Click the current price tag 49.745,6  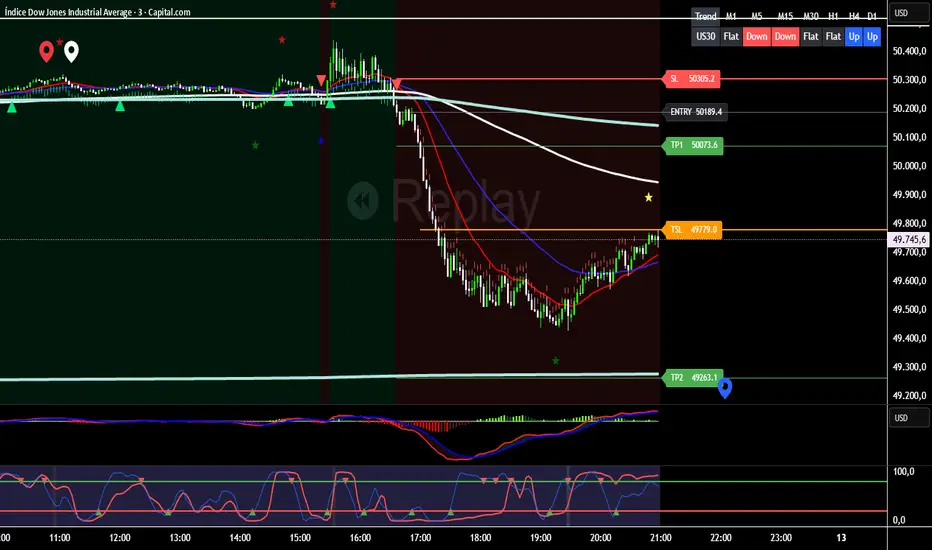click(x=909, y=239)
